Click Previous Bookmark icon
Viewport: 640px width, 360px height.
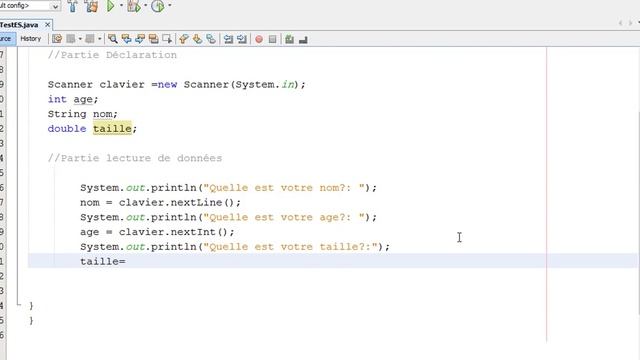point(184,39)
